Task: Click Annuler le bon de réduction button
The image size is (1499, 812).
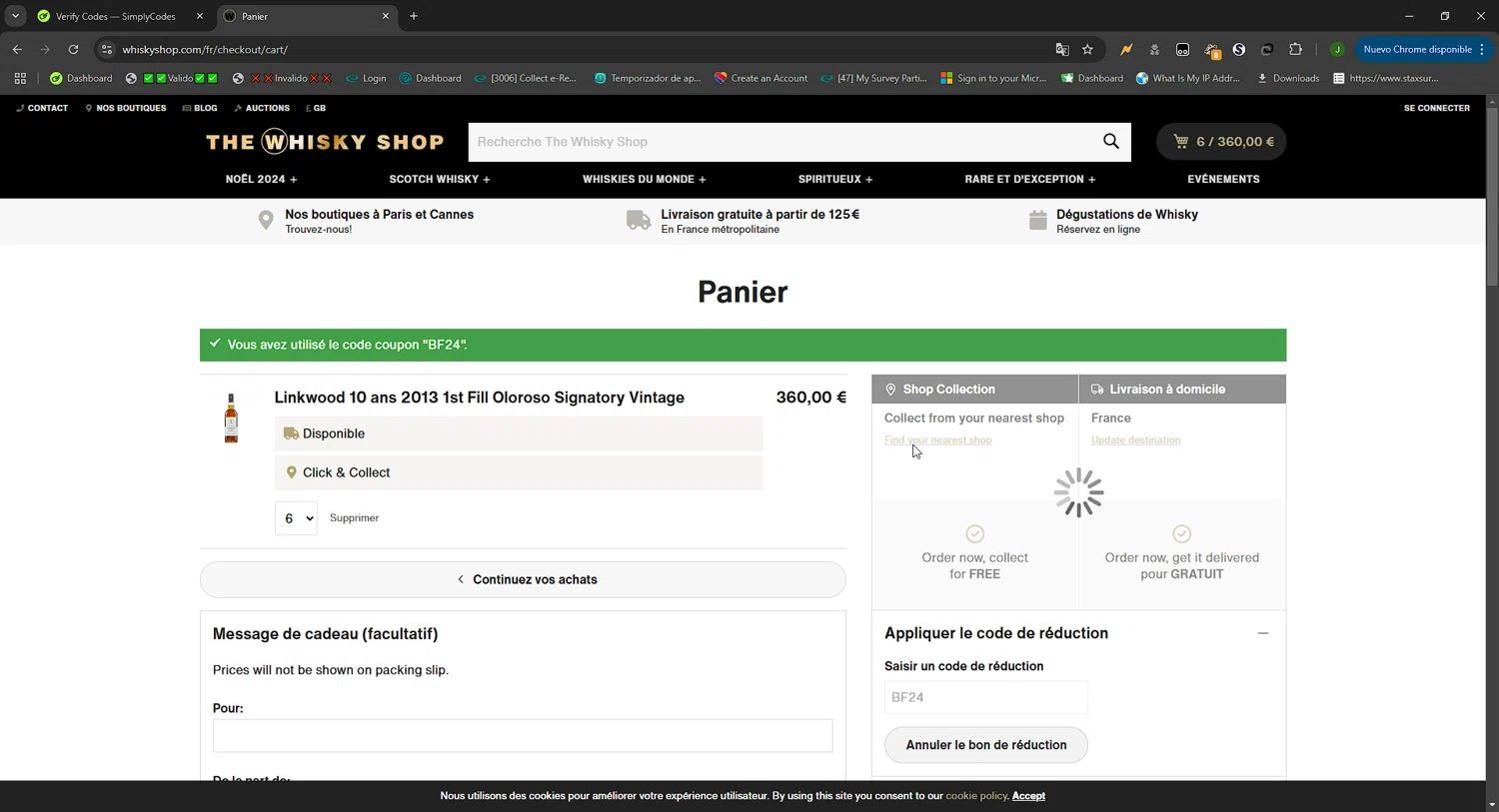Action: [x=986, y=745]
